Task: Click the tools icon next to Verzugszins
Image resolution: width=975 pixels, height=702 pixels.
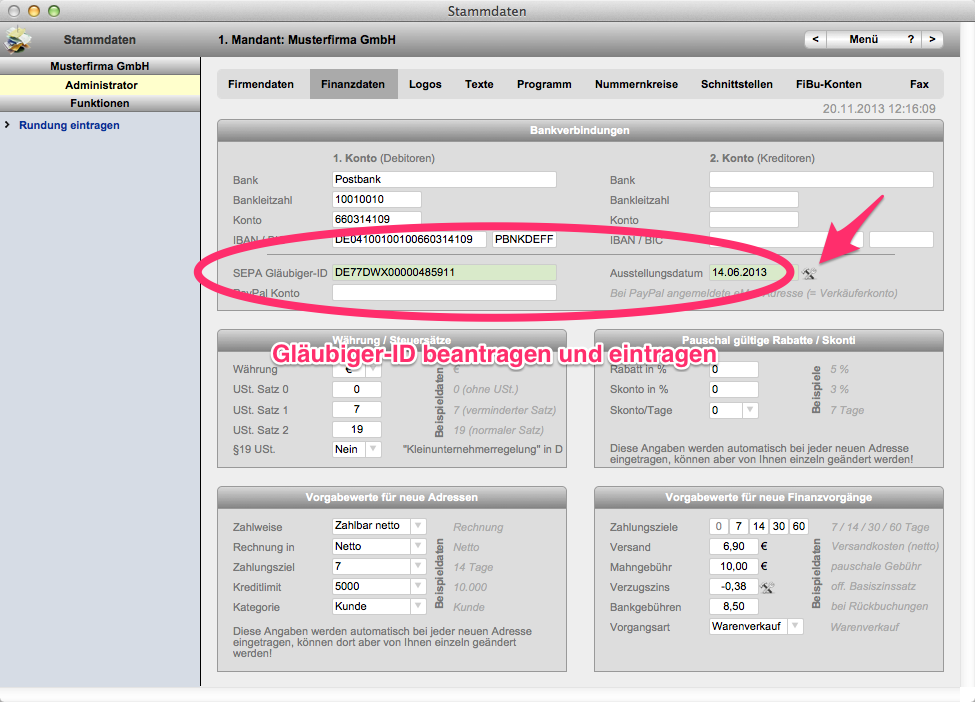Action: point(768,587)
